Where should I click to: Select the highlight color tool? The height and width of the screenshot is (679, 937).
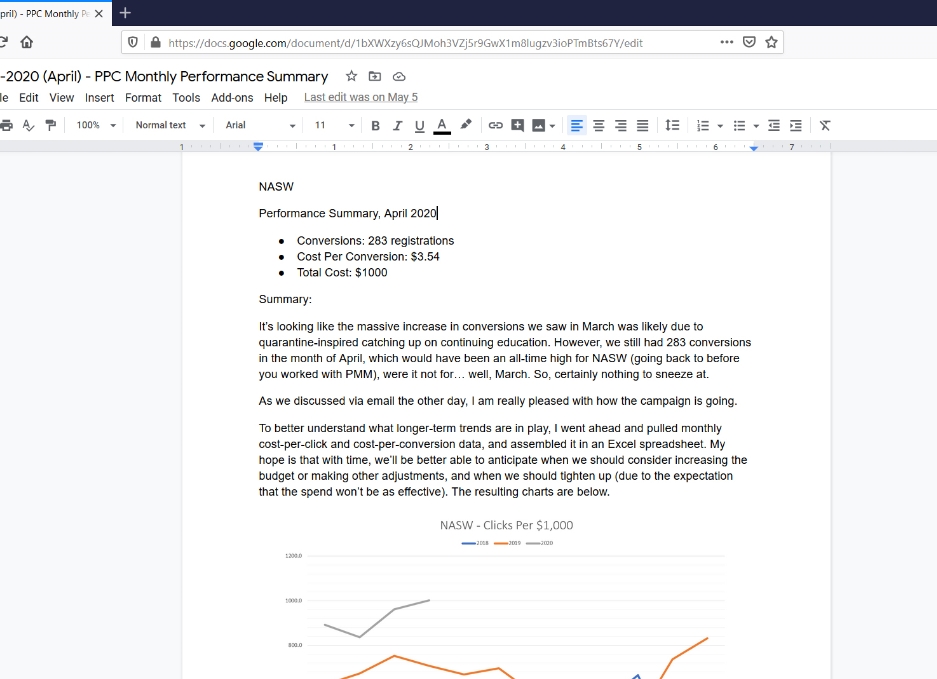point(465,125)
